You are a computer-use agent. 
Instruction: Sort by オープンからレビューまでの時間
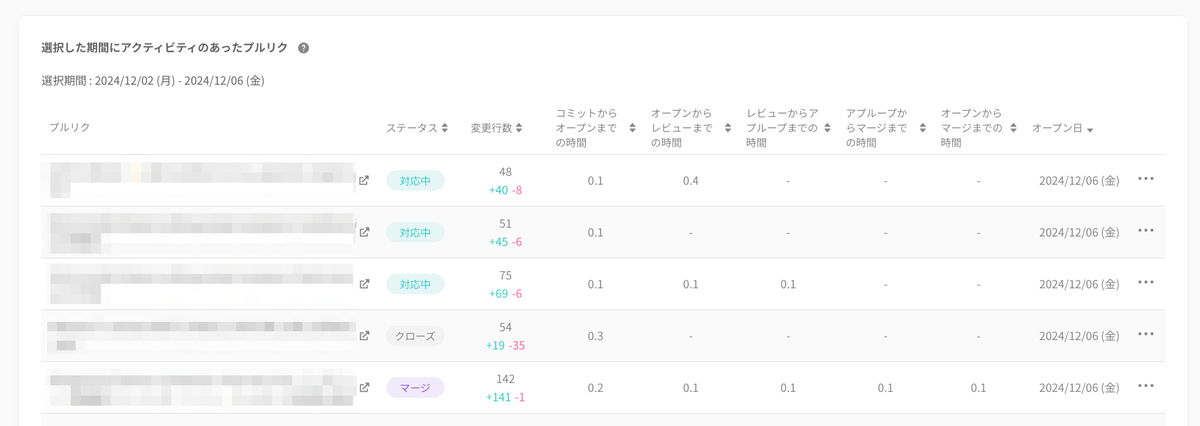[728, 128]
